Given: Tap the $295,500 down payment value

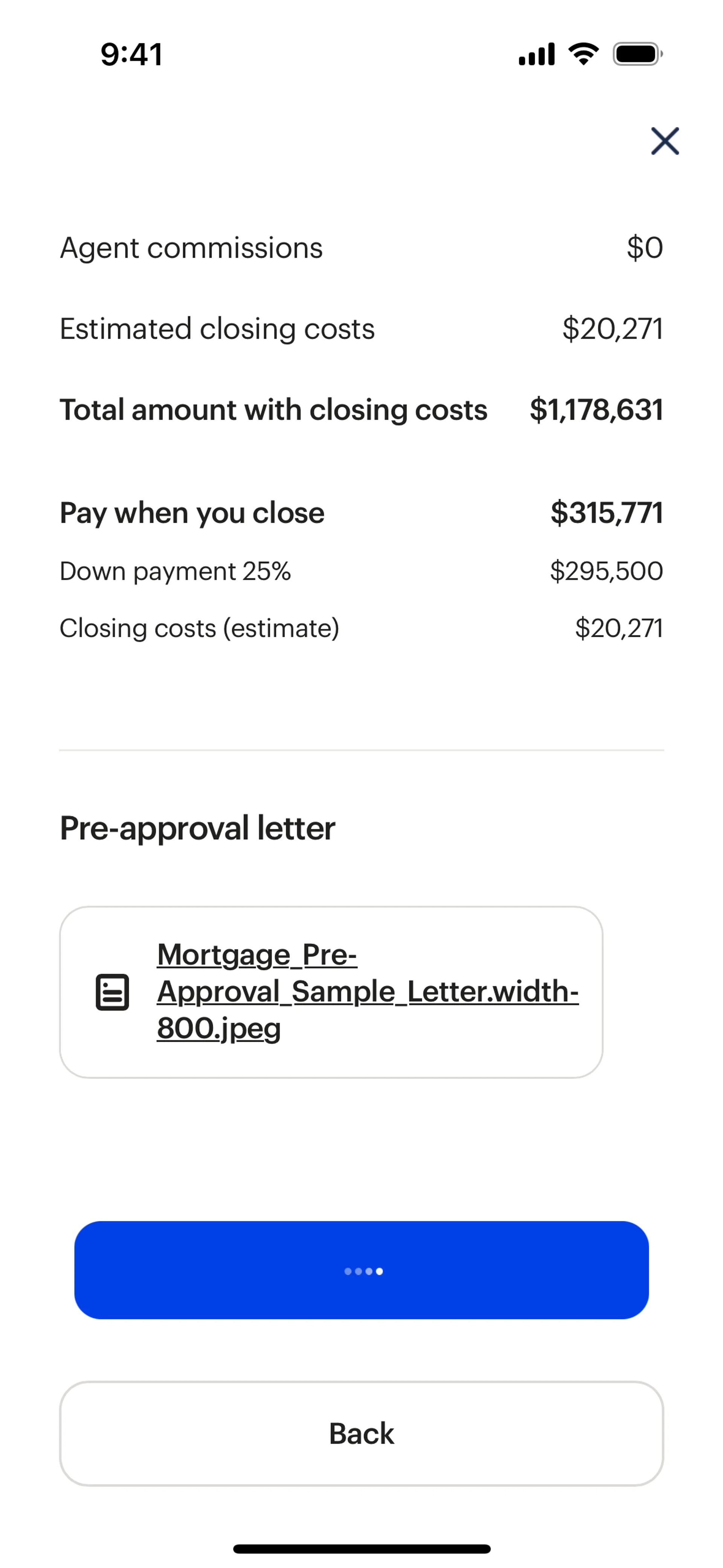Looking at the screenshot, I should 606,571.
